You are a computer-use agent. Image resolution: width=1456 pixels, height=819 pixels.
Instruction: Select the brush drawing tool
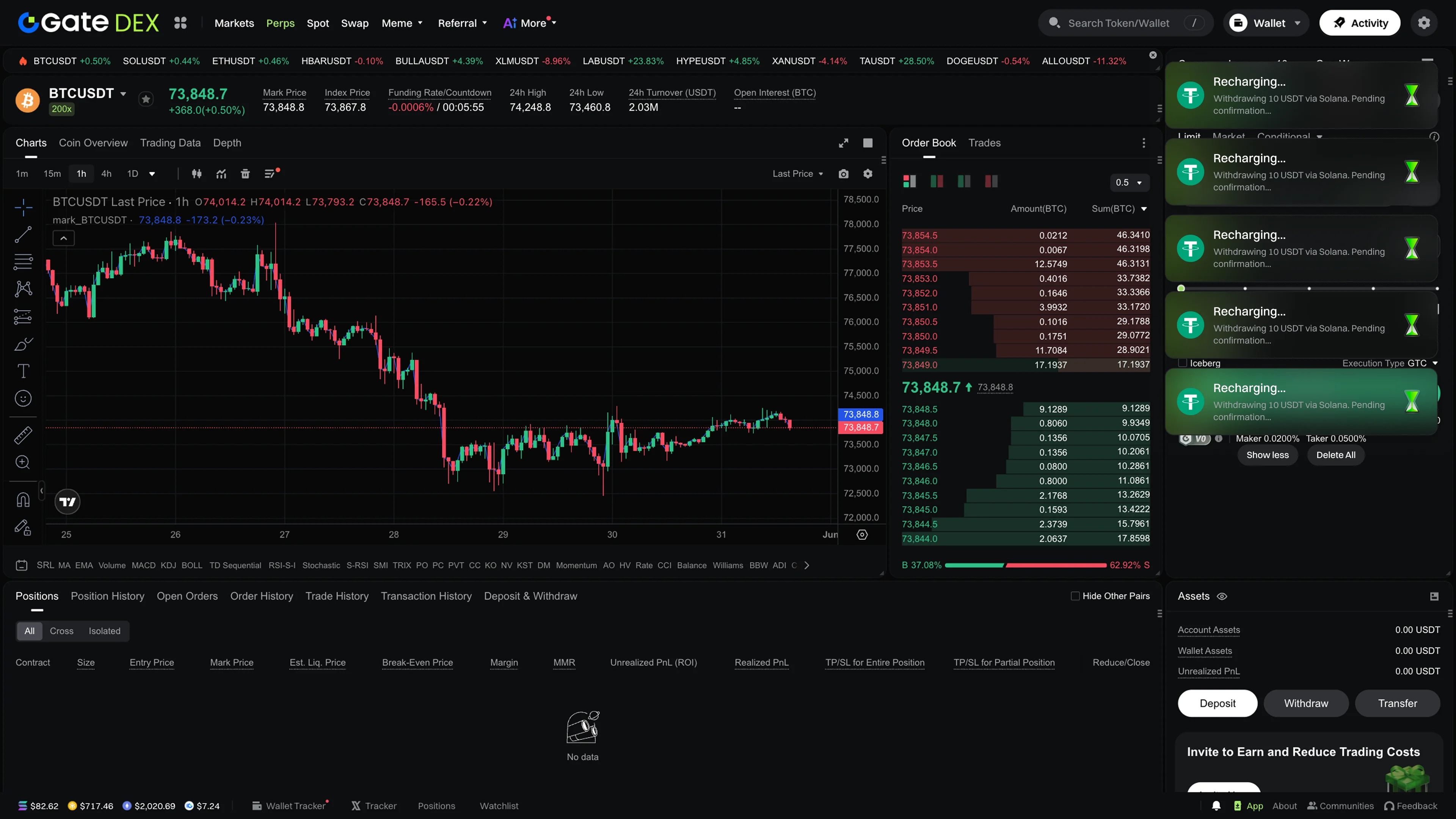(23, 344)
